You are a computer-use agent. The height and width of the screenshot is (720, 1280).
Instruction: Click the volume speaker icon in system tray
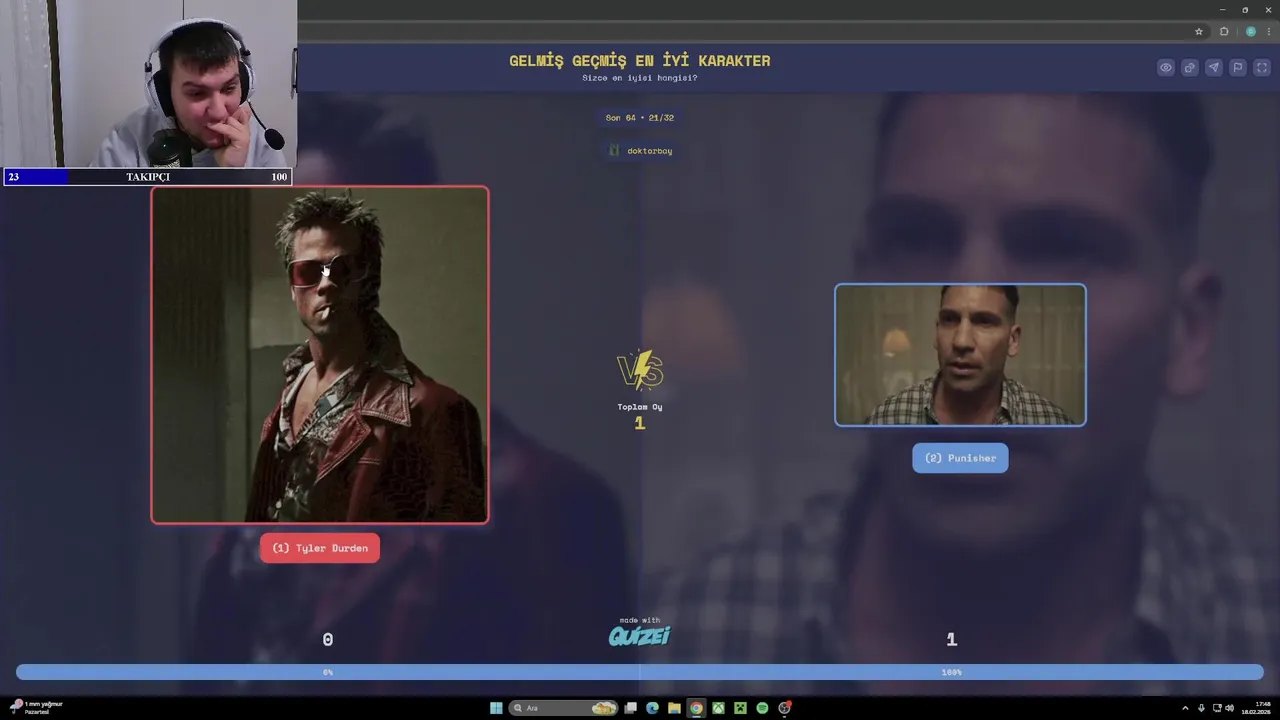1229,708
